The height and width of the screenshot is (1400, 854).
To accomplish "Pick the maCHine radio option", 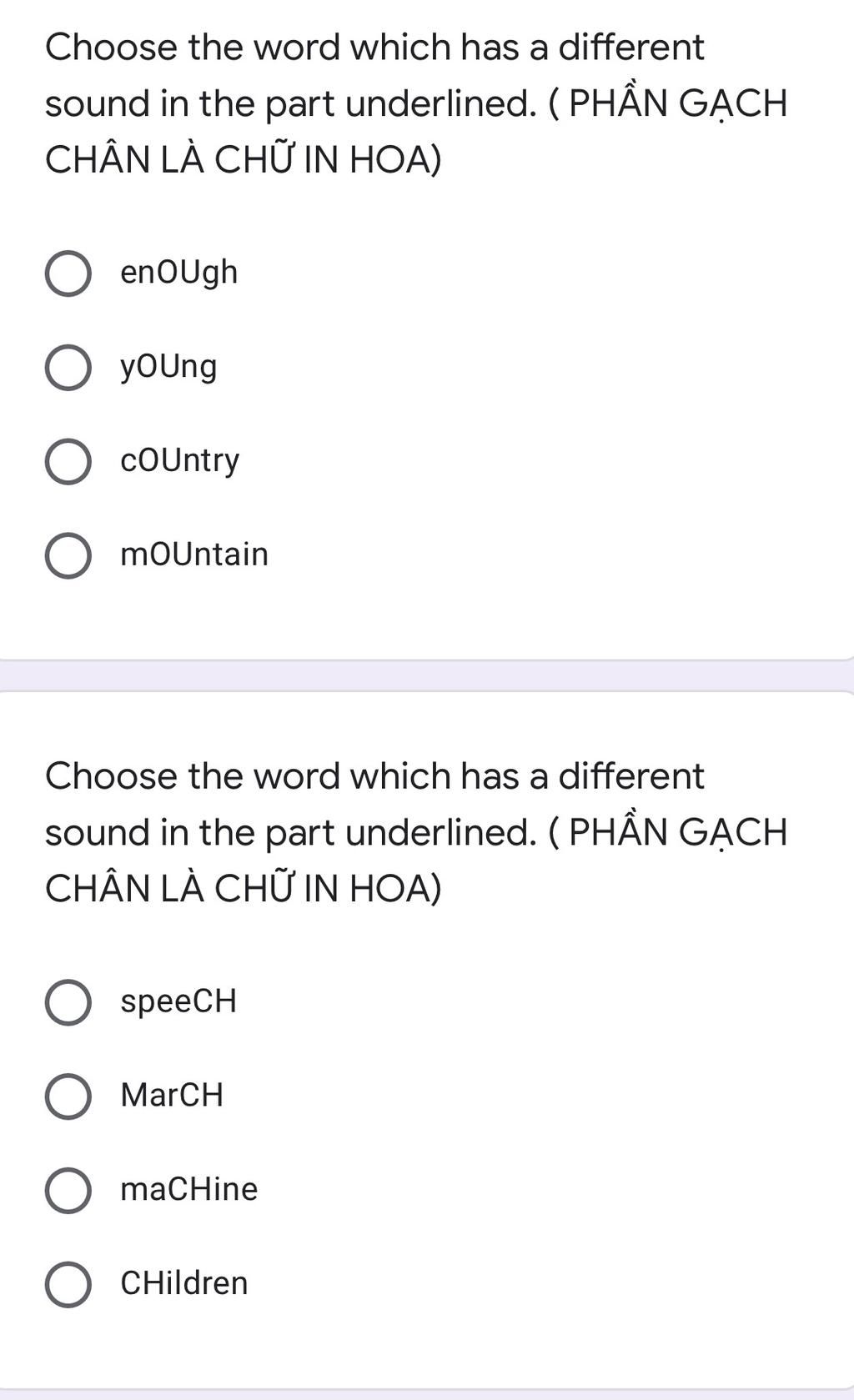I will [68, 1191].
